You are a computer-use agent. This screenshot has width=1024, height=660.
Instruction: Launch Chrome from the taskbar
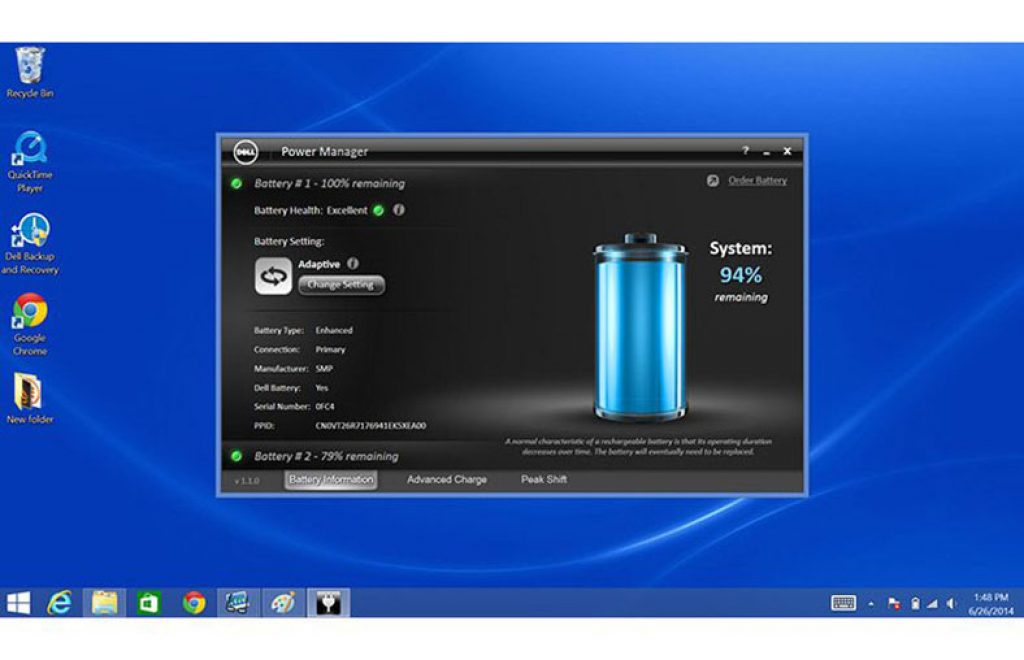(x=194, y=603)
